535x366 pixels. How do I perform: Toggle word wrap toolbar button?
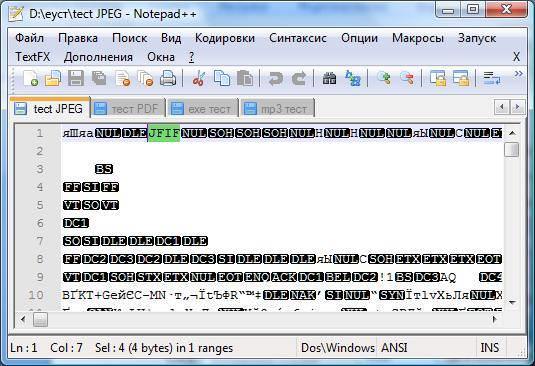coord(492,78)
